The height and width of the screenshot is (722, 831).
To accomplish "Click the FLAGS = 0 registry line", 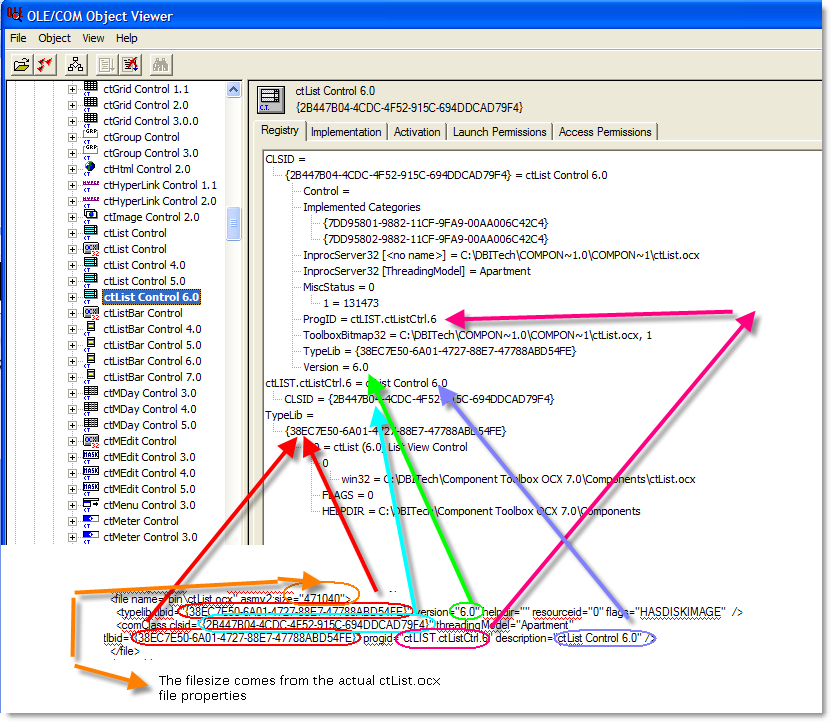I will [348, 495].
